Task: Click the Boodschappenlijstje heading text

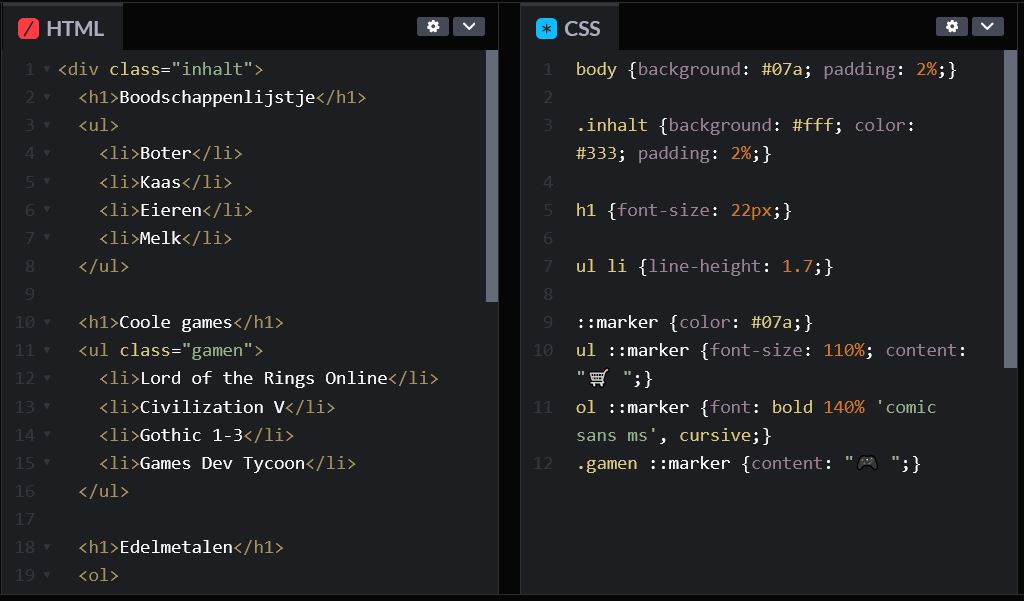Action: tap(217, 97)
